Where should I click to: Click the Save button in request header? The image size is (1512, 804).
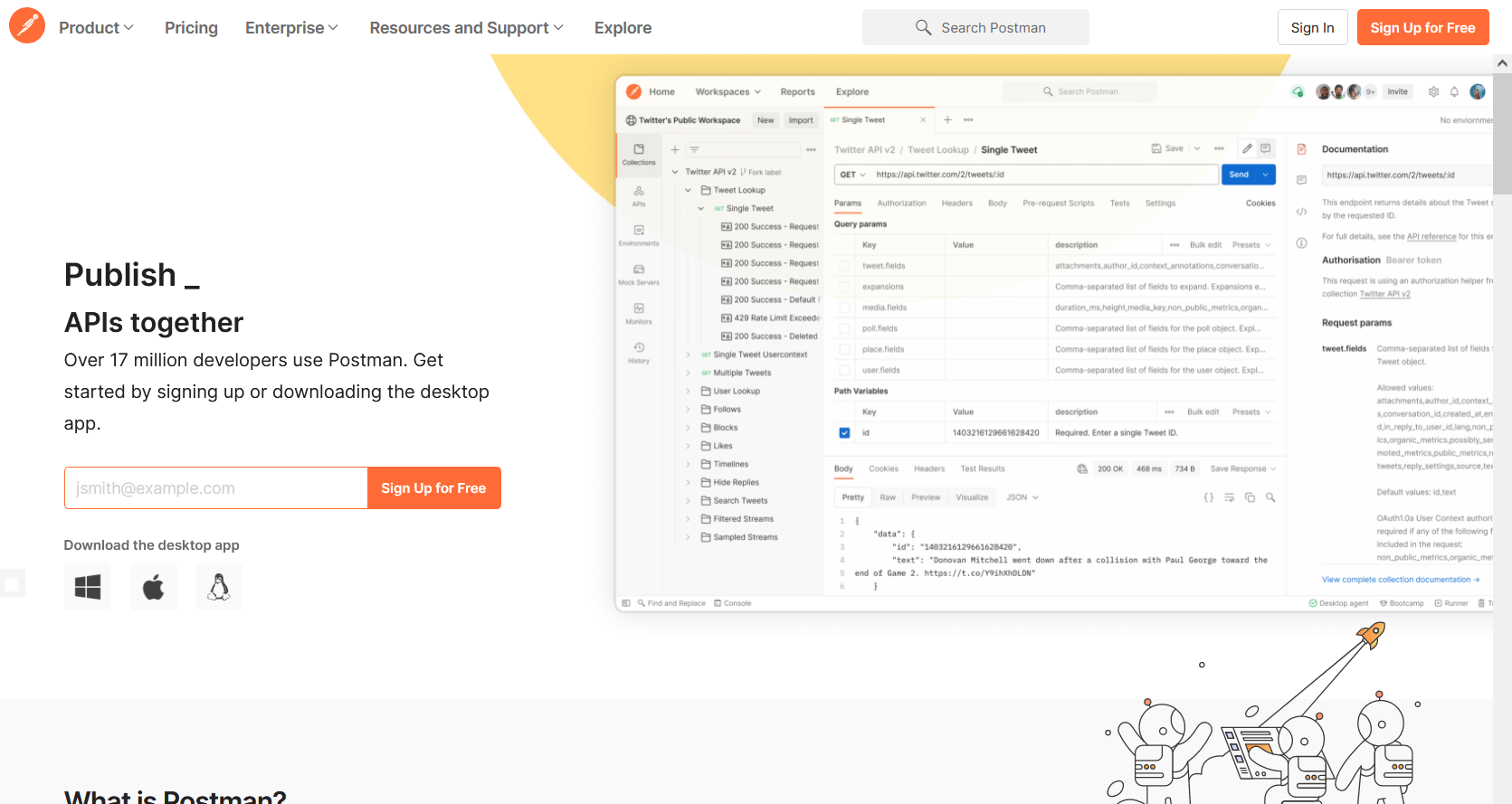tap(1167, 148)
